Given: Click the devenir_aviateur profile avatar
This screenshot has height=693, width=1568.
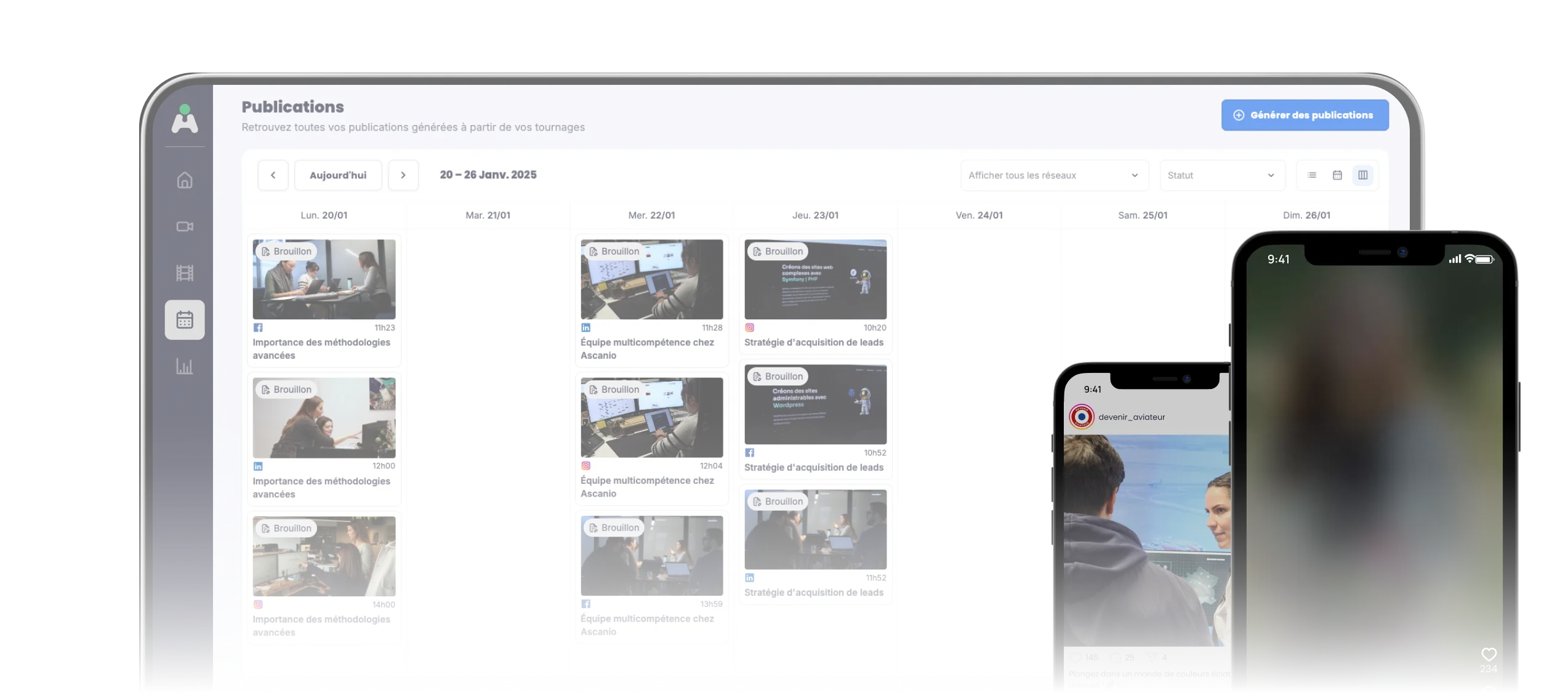Looking at the screenshot, I should click(1081, 417).
